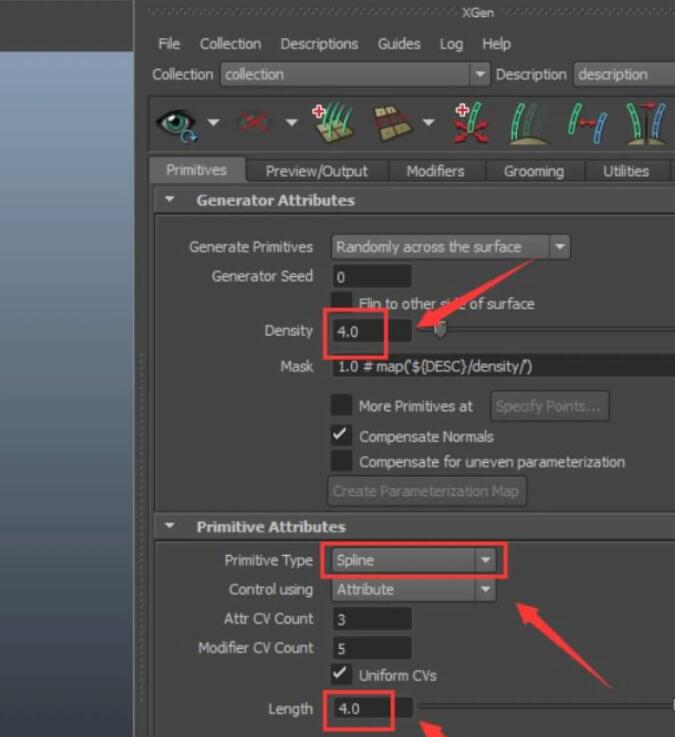The width and height of the screenshot is (675, 737).
Task: Open the Descriptions menu
Action: 318,44
